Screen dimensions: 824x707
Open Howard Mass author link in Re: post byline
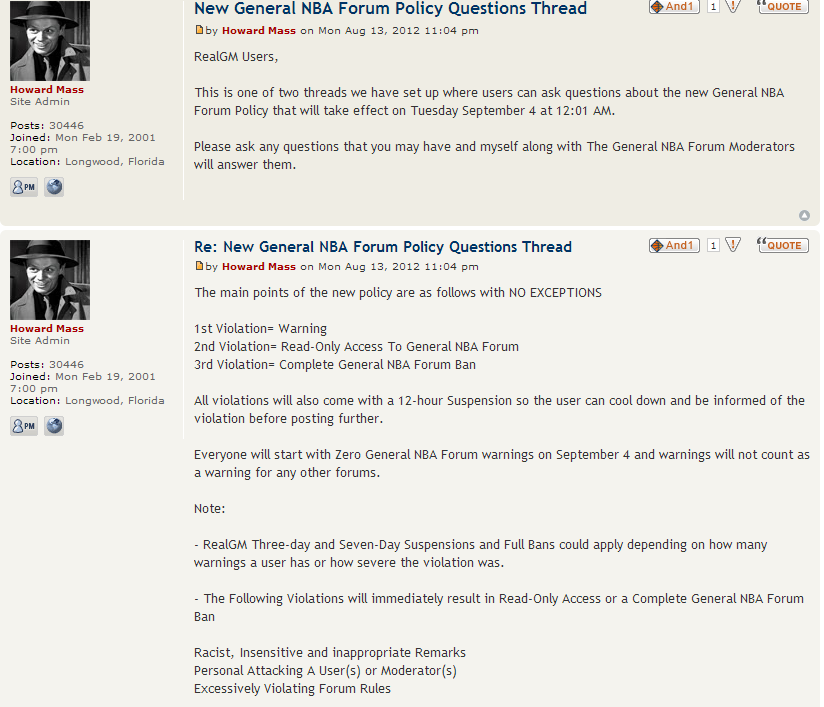259,267
